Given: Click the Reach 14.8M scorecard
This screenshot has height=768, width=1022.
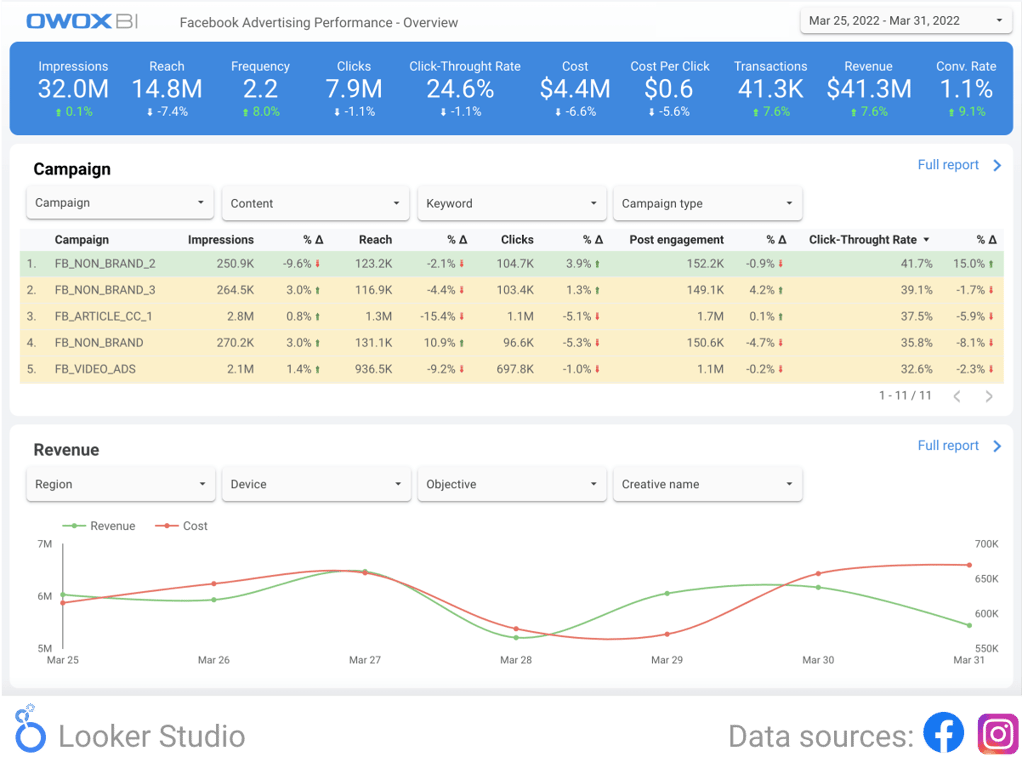Looking at the screenshot, I should tap(167, 89).
